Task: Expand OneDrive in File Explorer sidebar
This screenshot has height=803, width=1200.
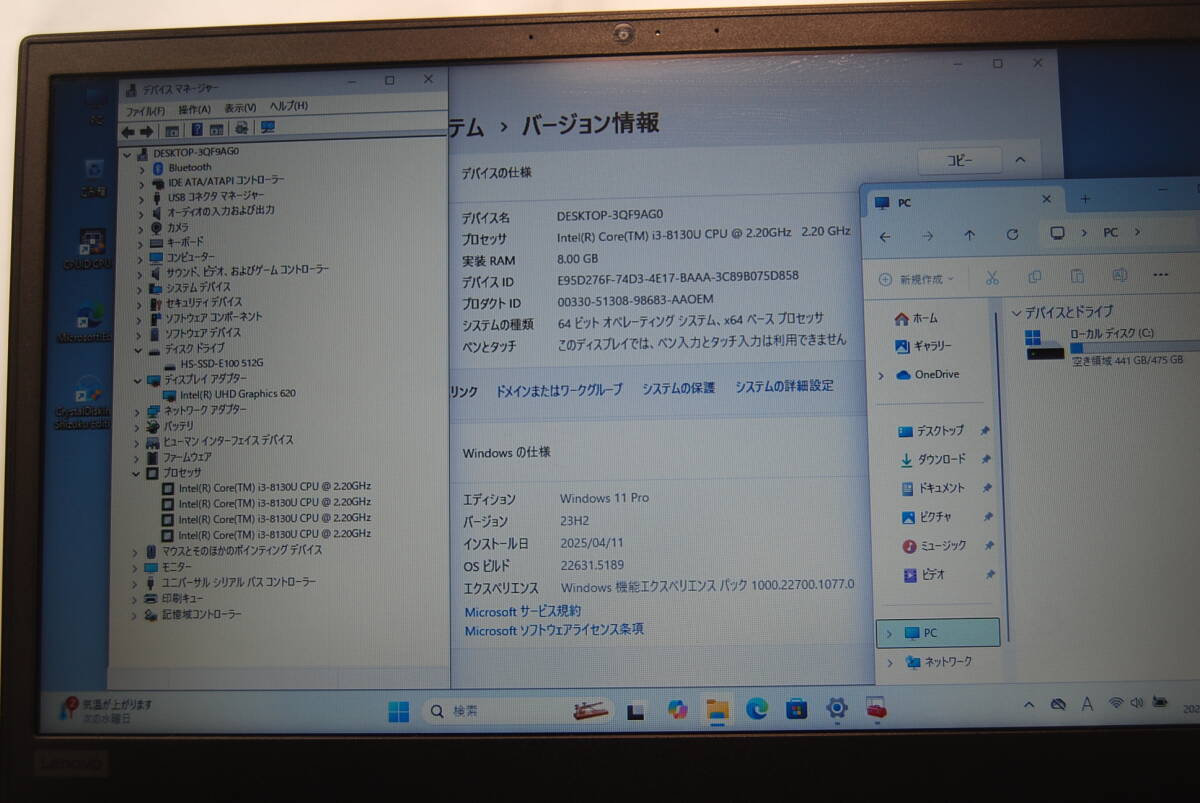Action: [881, 376]
